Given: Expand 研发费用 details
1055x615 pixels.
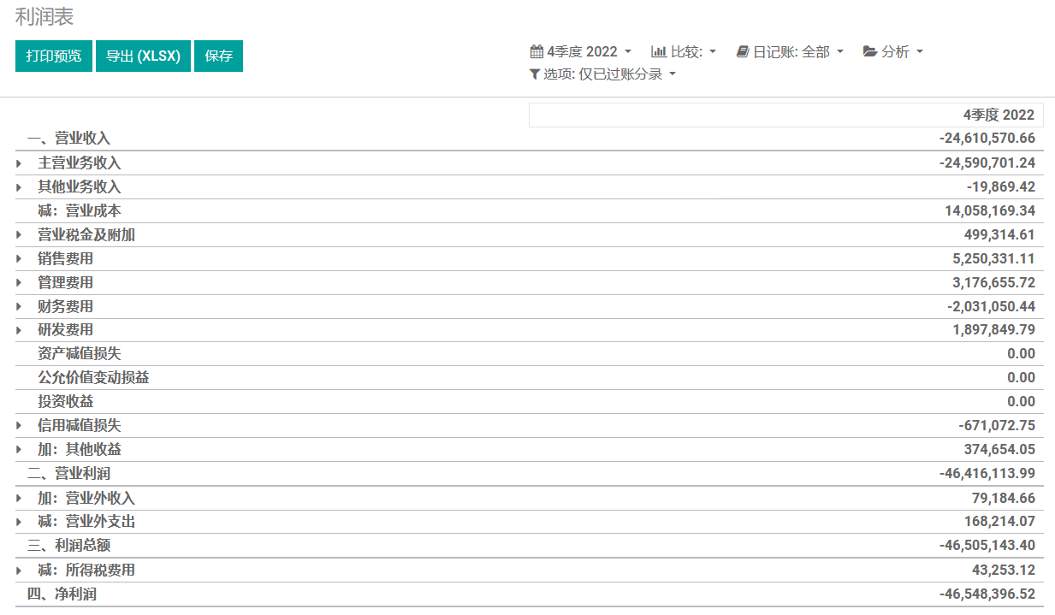Looking at the screenshot, I should click(x=19, y=331).
